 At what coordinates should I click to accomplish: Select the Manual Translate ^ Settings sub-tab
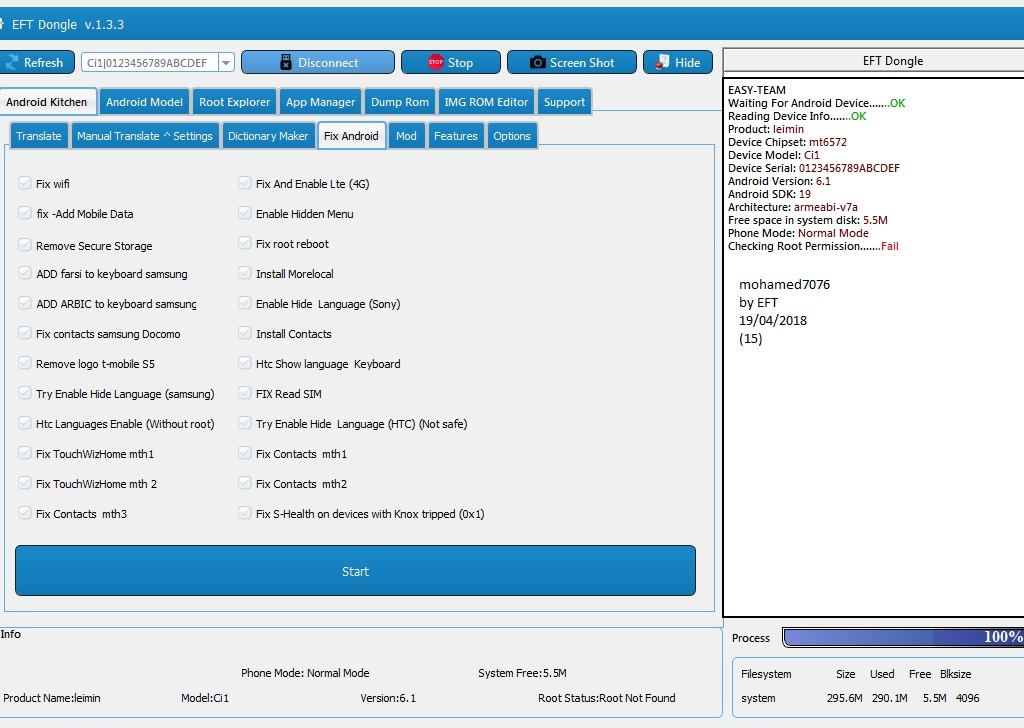click(145, 136)
